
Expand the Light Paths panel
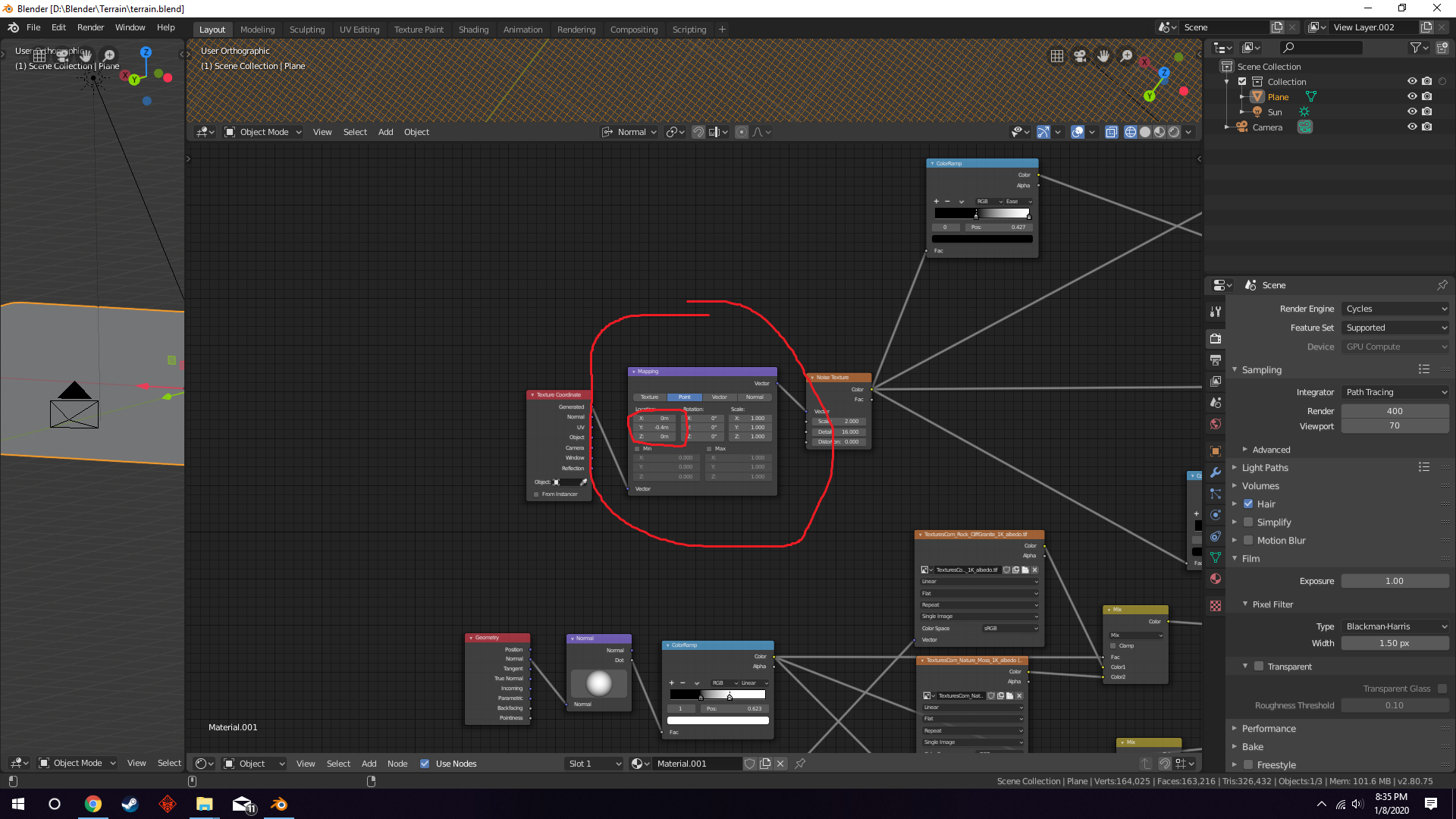point(1265,468)
